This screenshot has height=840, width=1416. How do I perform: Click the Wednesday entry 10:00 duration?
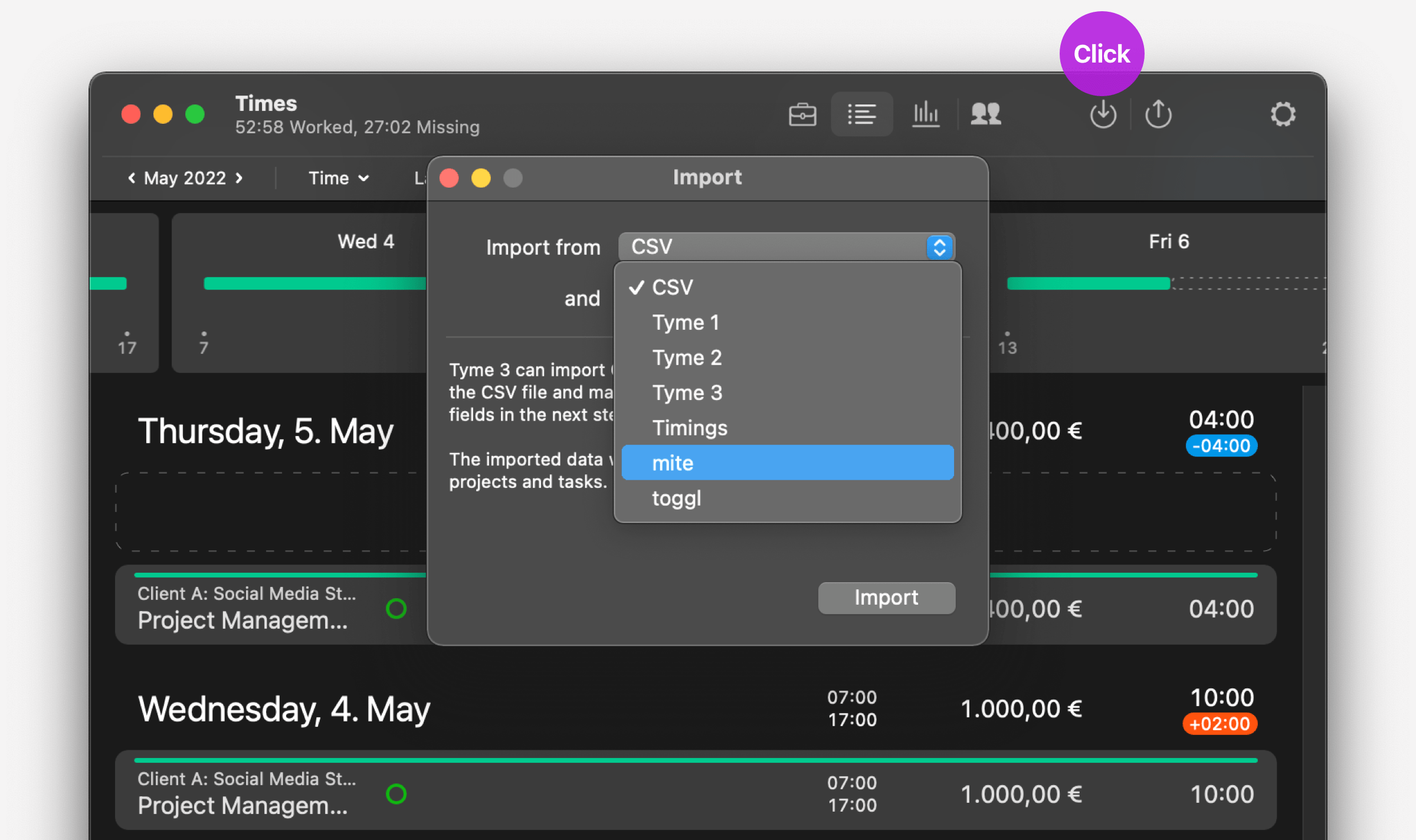click(x=1222, y=794)
